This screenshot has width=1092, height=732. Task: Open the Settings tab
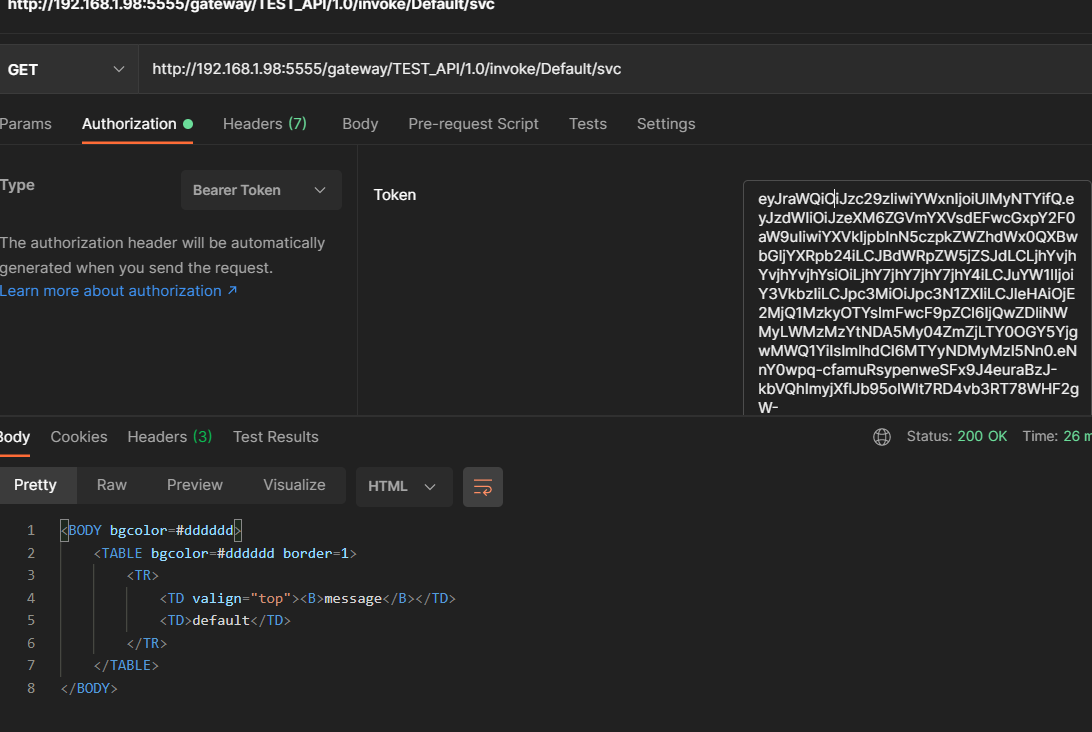[x=666, y=124]
